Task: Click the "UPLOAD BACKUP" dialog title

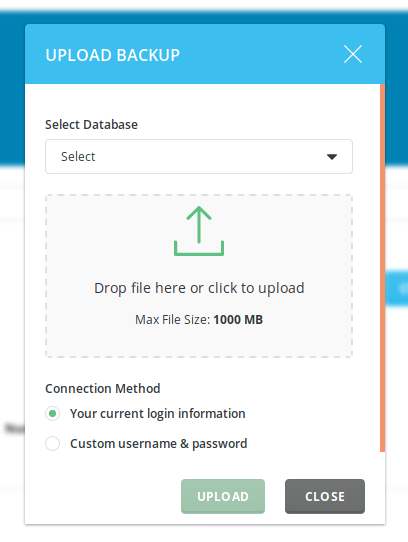Action: [x=113, y=55]
